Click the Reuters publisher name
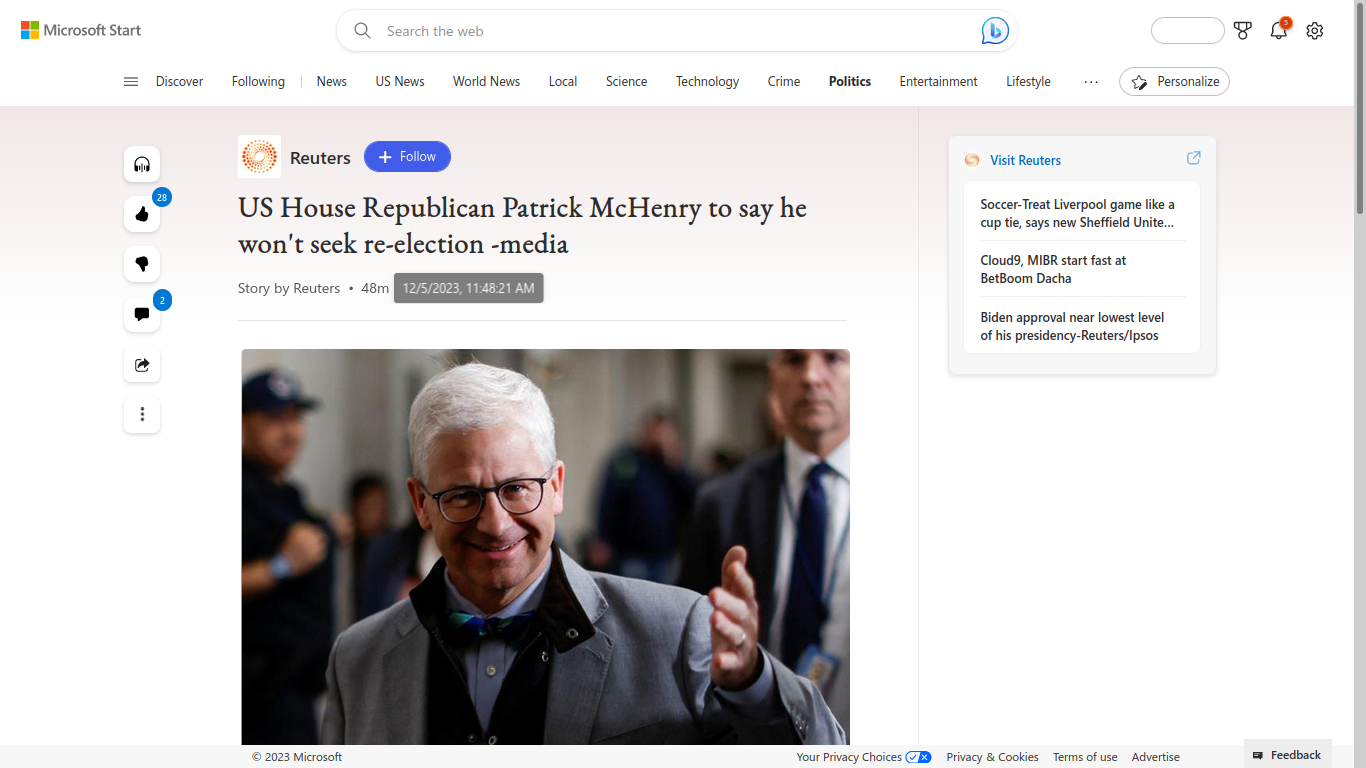This screenshot has height=768, width=1366. point(320,158)
